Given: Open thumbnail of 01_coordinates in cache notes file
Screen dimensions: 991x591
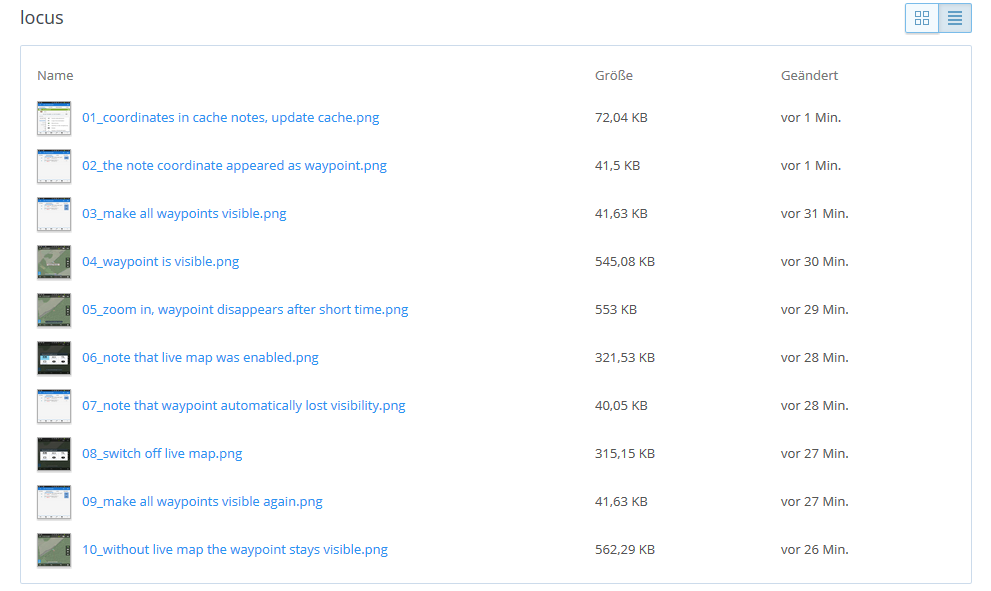Looking at the screenshot, I should pos(54,118).
